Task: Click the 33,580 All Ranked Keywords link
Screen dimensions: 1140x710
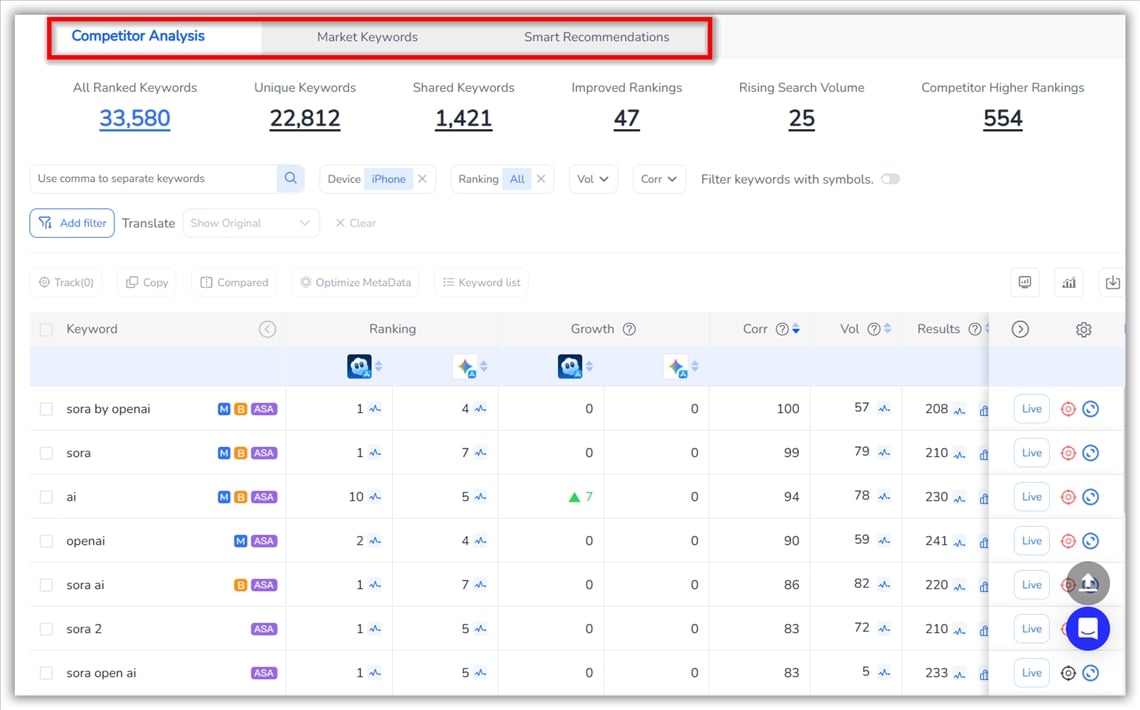Action: (x=135, y=119)
